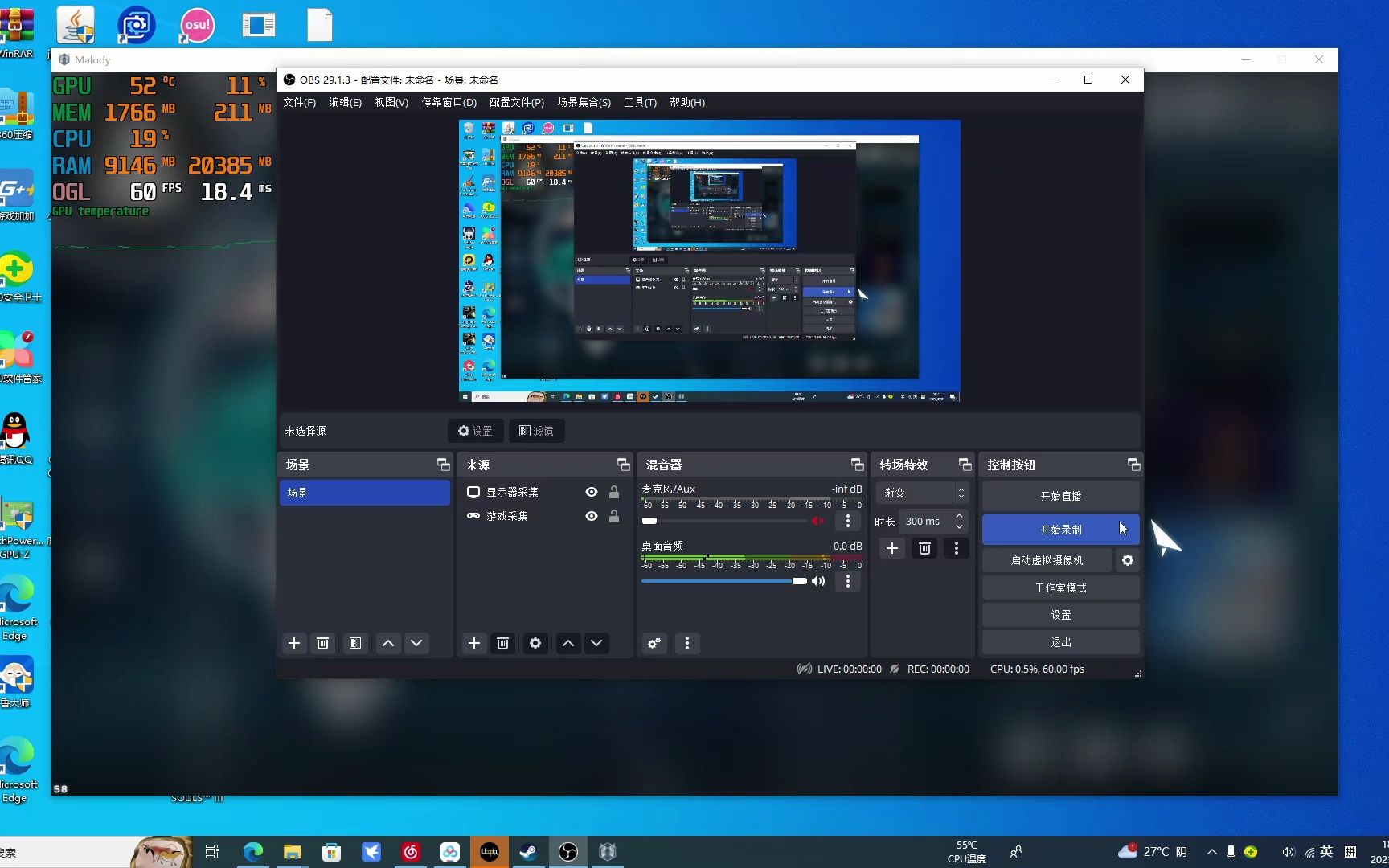Screen dimensions: 1389x868
Task: Move the source down in the list
Action: click(596, 643)
